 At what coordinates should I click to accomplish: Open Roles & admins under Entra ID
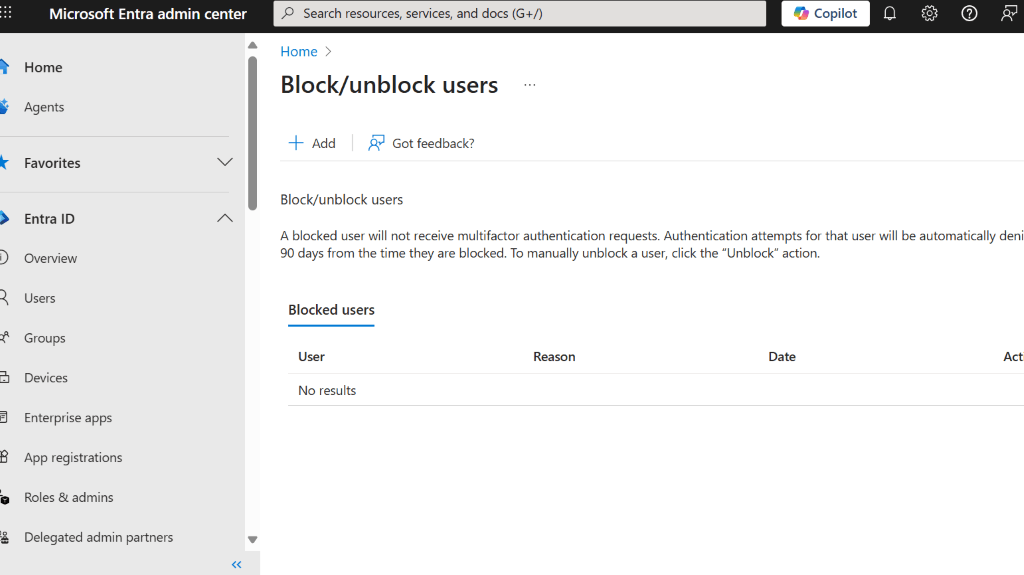(69, 497)
